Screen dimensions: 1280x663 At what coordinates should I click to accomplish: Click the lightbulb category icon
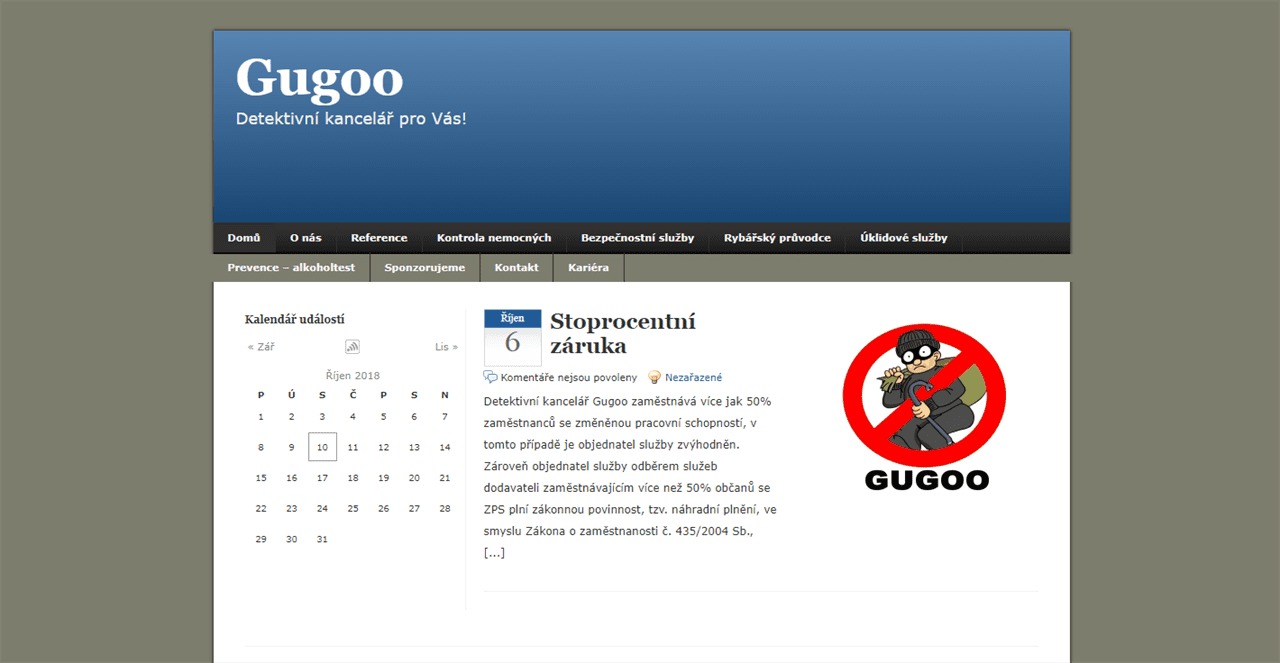pos(655,377)
